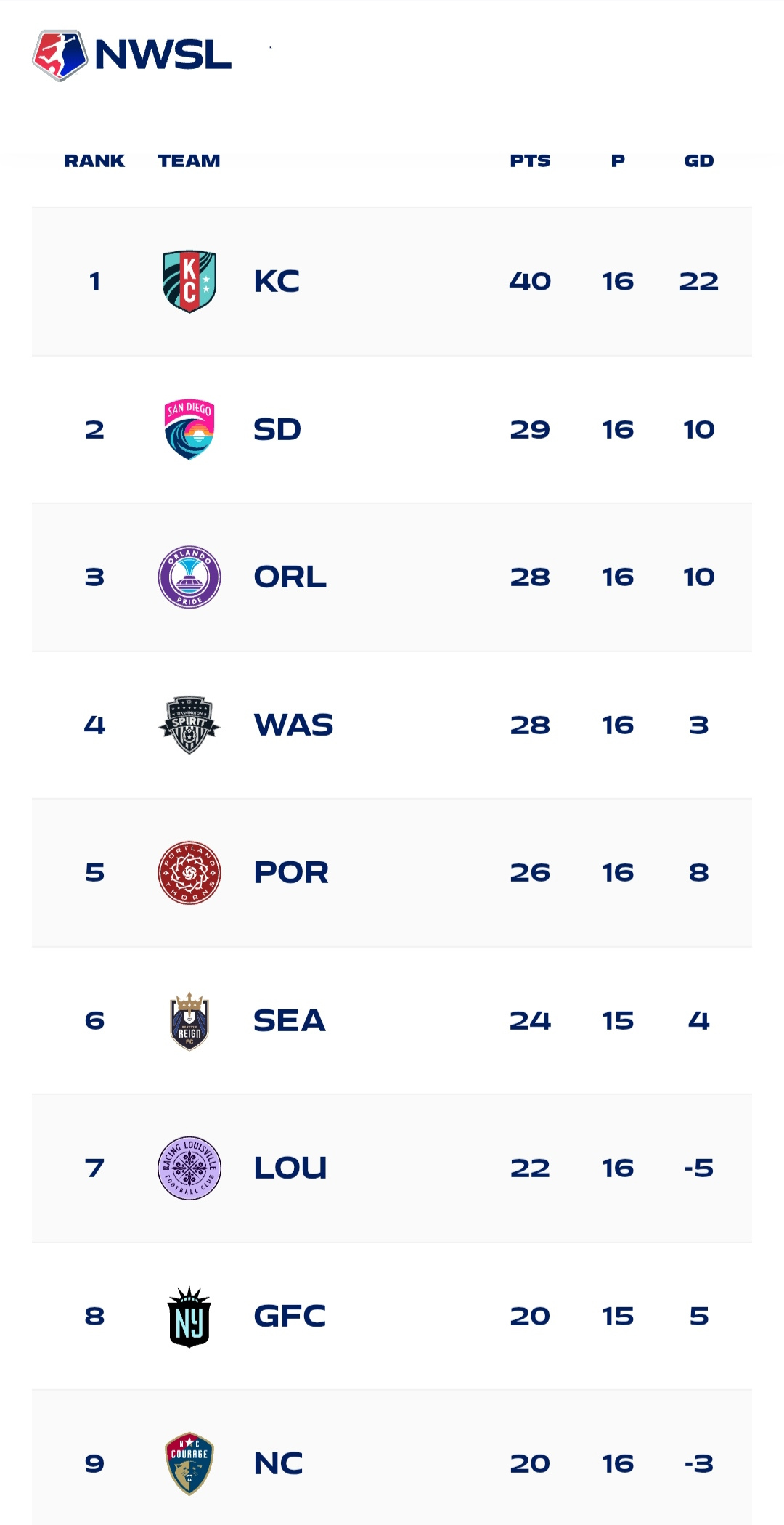Click the NC Courage crest
The width and height of the screenshot is (784, 1525).
pyautogui.click(x=189, y=1463)
